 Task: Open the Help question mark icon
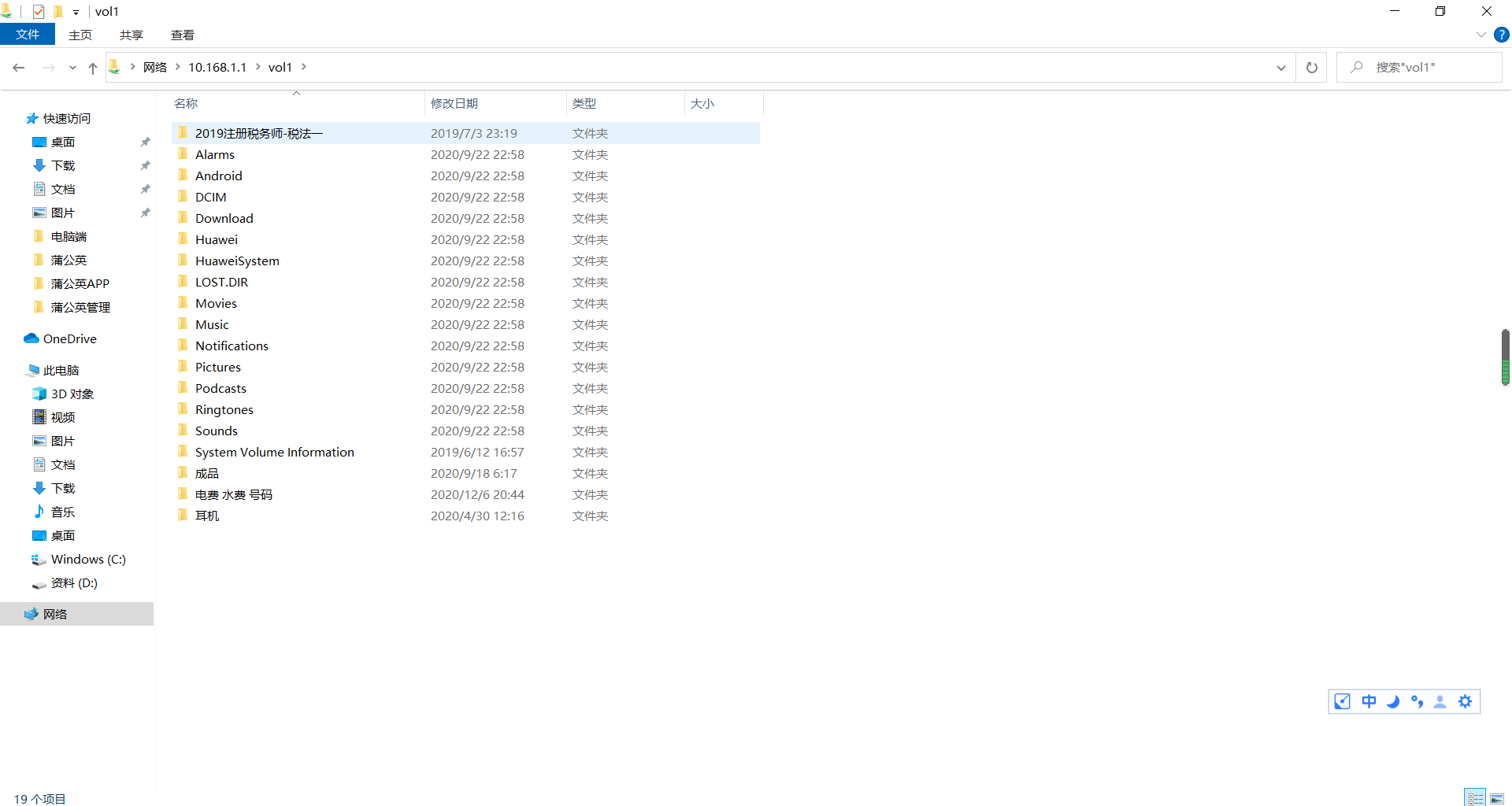click(1502, 35)
